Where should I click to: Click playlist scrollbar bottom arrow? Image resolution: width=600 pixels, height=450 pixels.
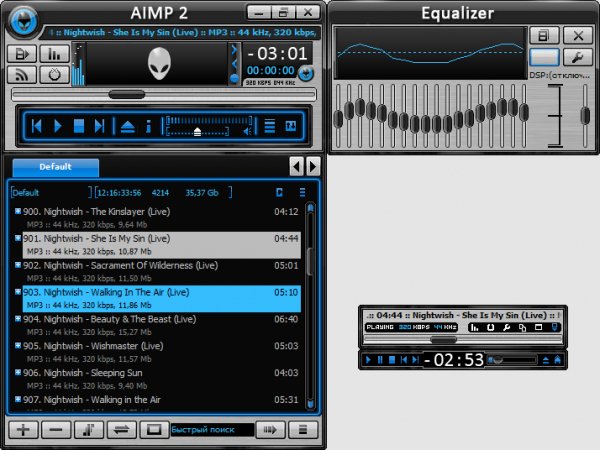pos(310,404)
